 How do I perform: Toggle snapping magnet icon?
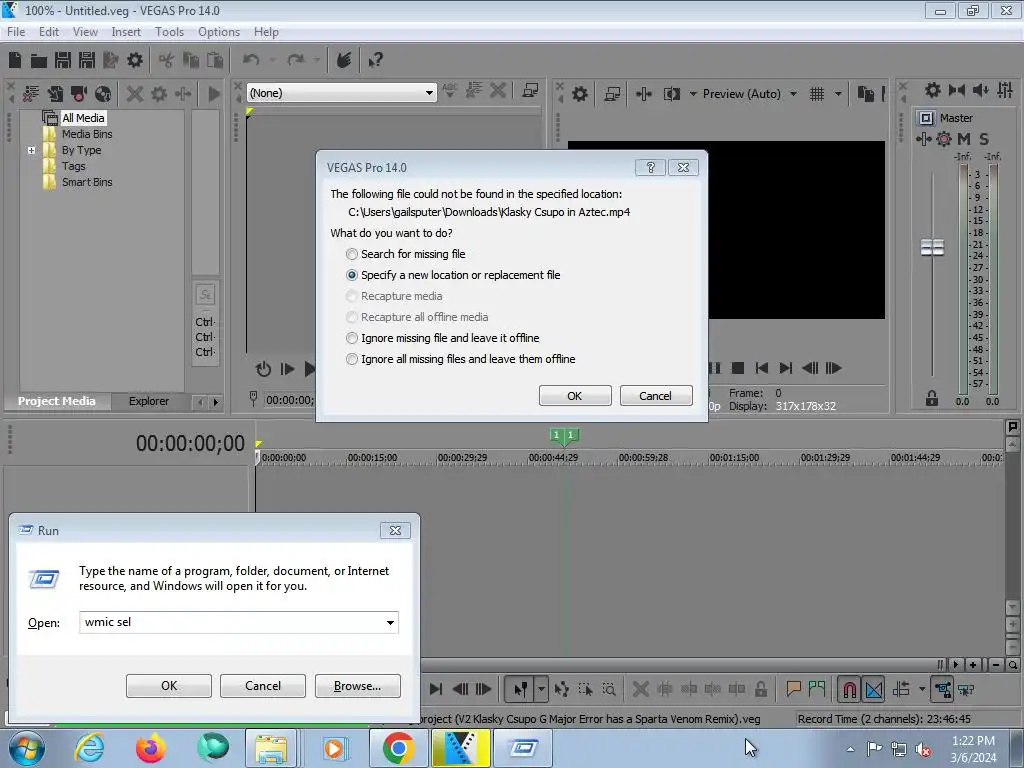(850, 689)
